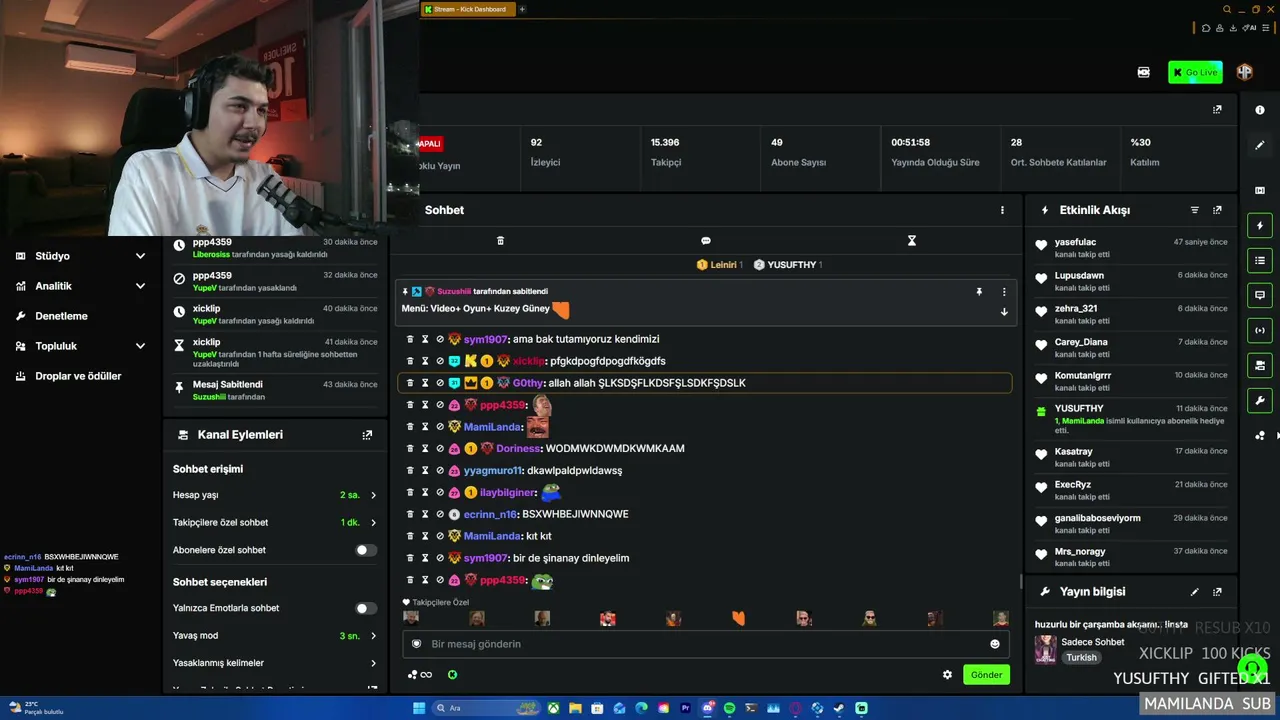Screen dimensions: 1280x720
Task: Toggle the chat panel icon in right sidebar
Action: 1260,296
